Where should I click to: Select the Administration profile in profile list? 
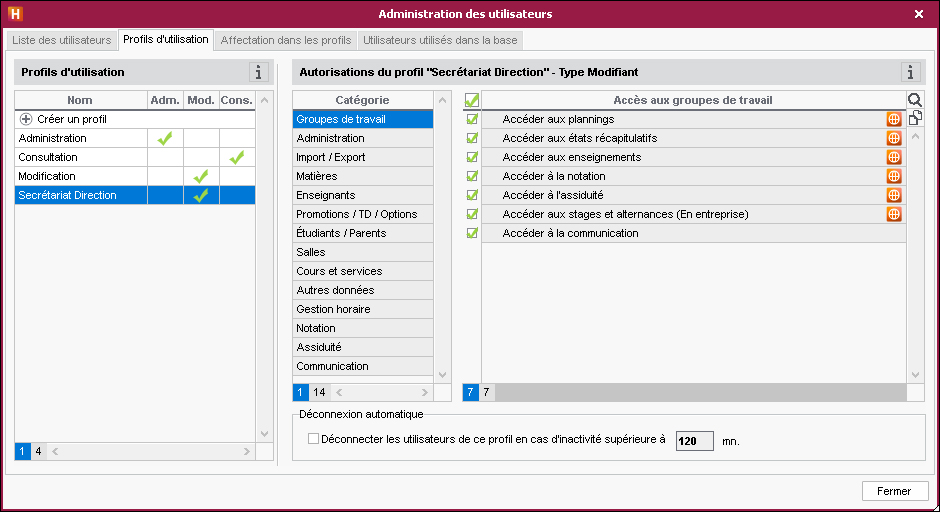point(135,138)
